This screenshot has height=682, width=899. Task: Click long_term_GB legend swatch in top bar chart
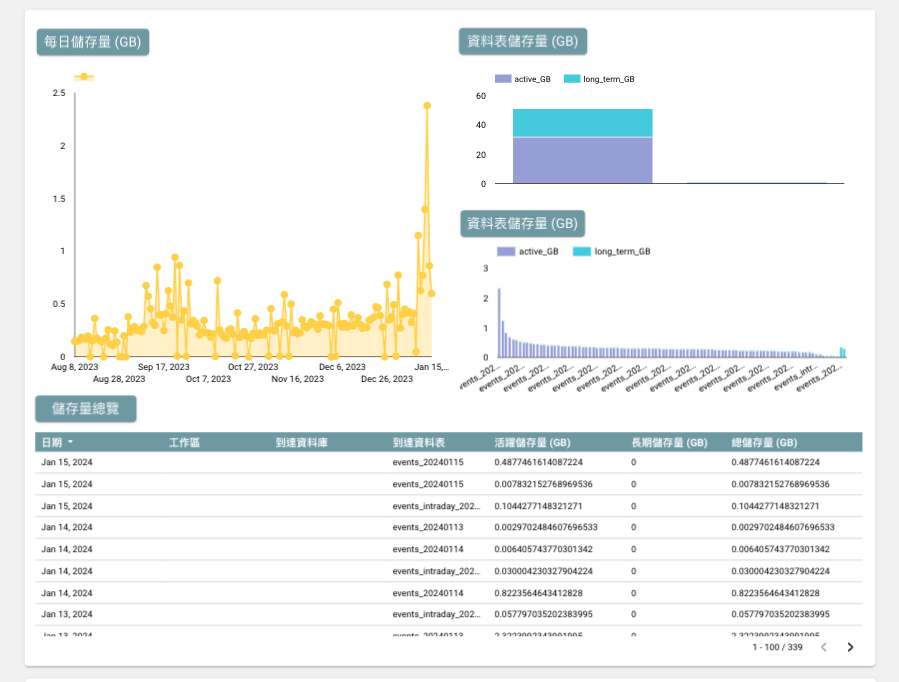[x=572, y=79]
